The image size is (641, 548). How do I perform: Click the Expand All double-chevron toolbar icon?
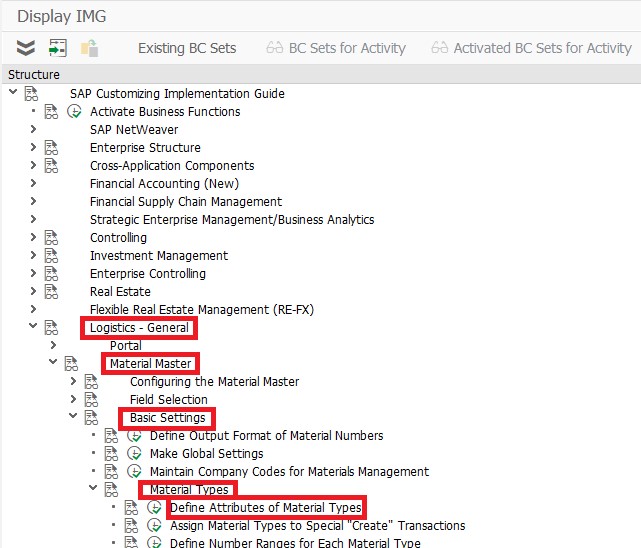26,48
